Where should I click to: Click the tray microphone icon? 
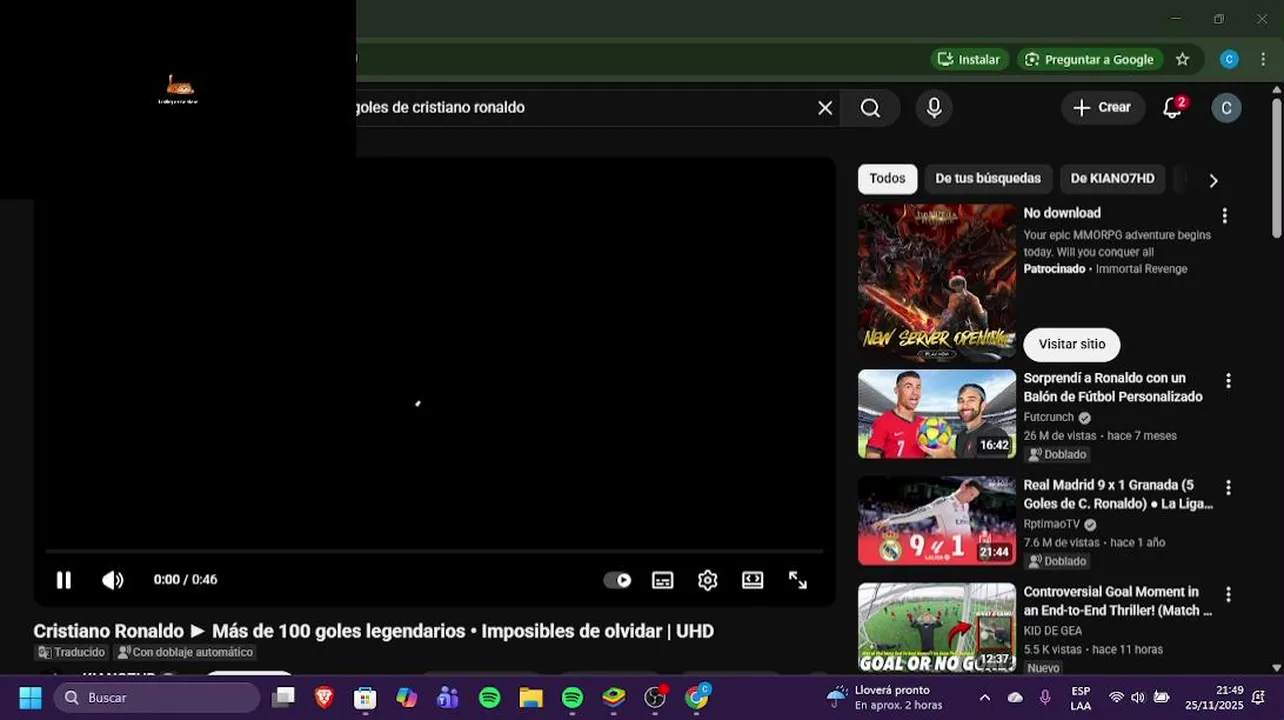coord(1045,698)
